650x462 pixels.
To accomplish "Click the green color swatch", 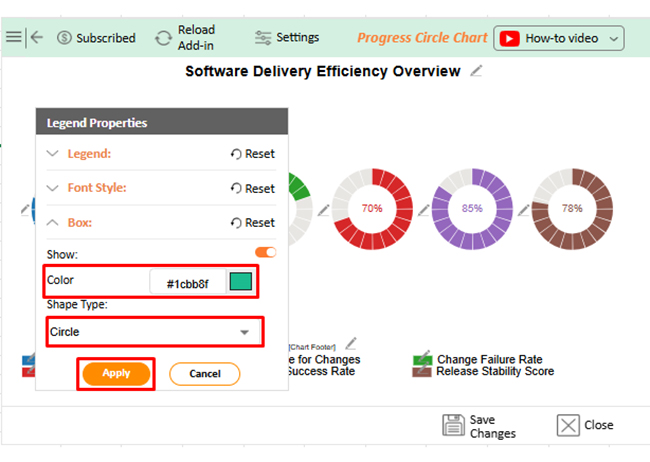I will coord(240,283).
